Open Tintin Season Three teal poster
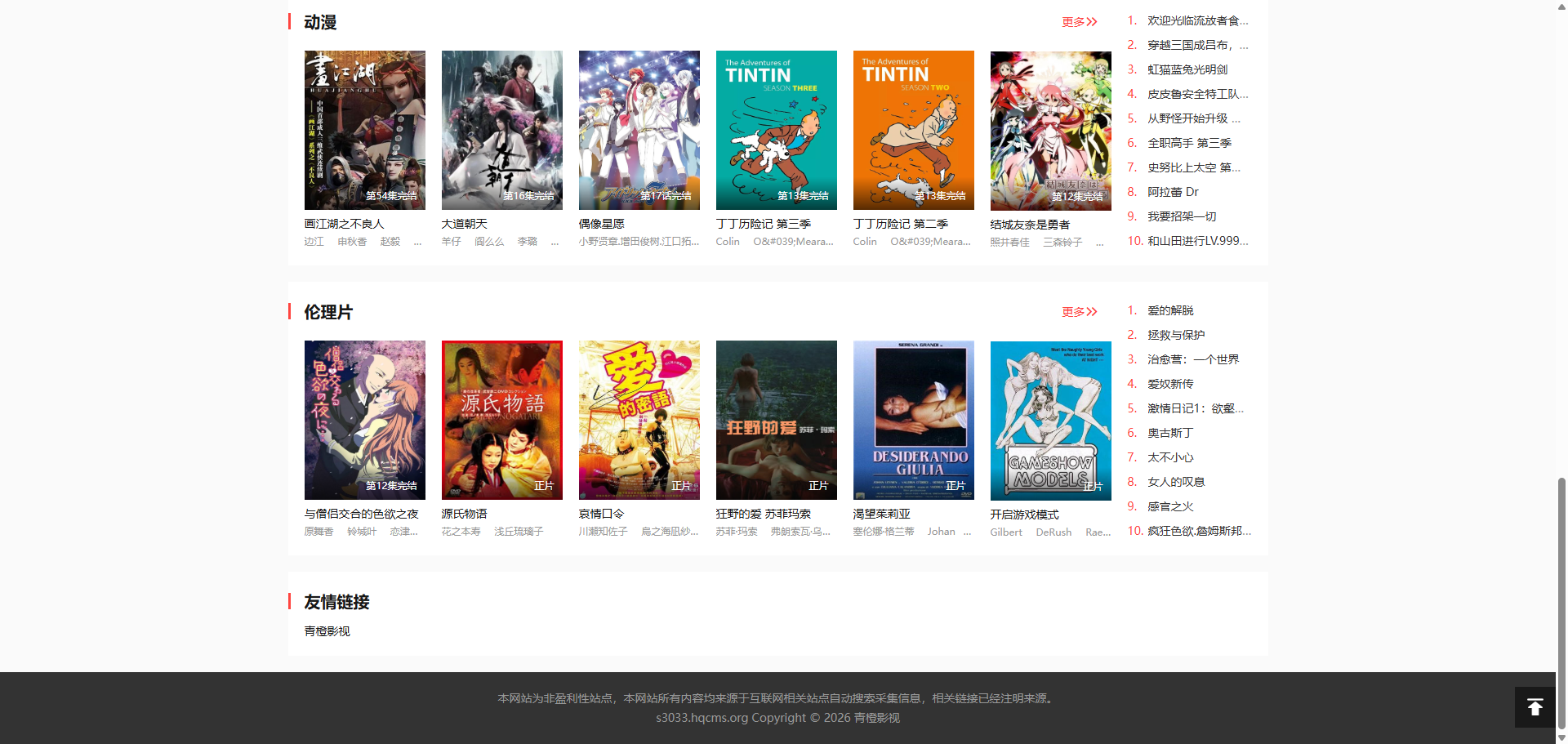1568x744 pixels. 776,130
